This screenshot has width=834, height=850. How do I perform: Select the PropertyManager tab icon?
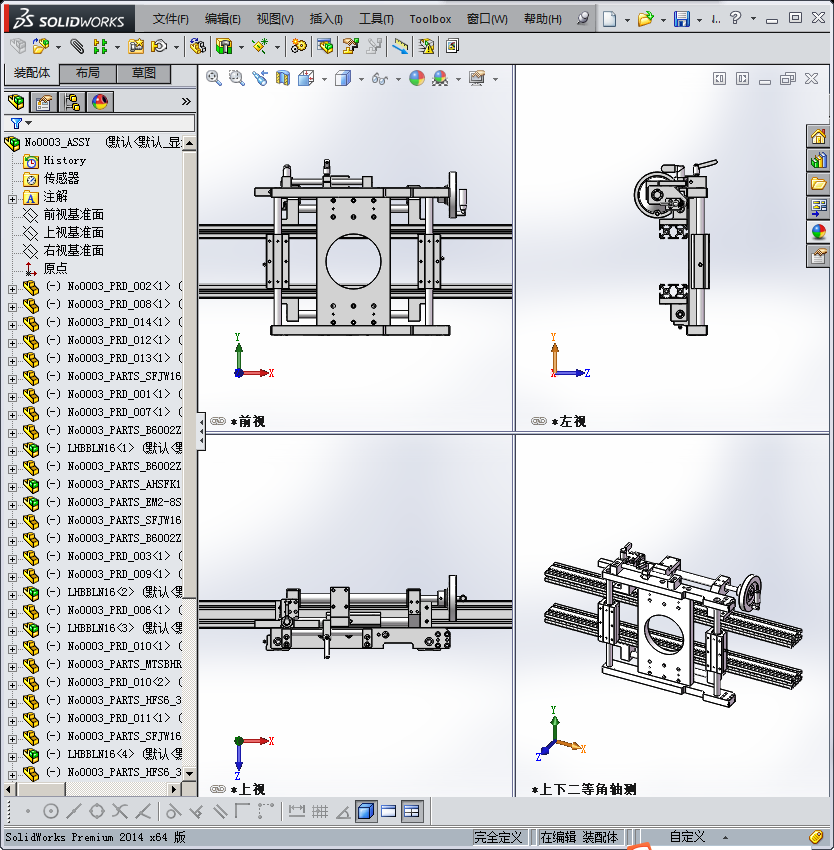[x=44, y=101]
